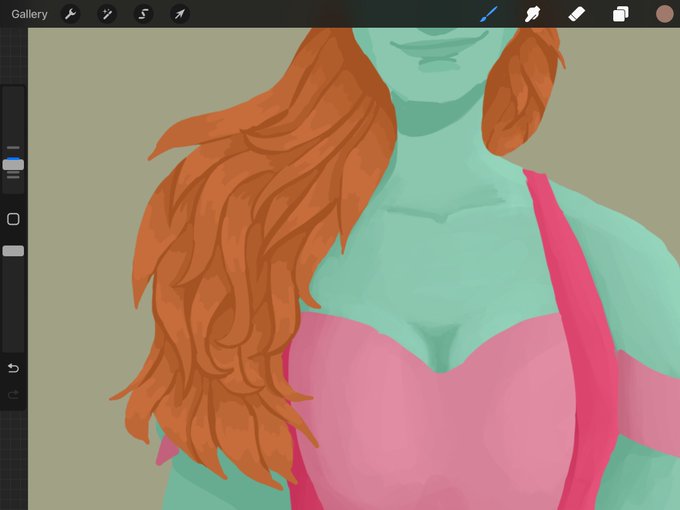Click the lower opacity slider track
The width and height of the screenshot is (680, 510).
tap(13, 304)
